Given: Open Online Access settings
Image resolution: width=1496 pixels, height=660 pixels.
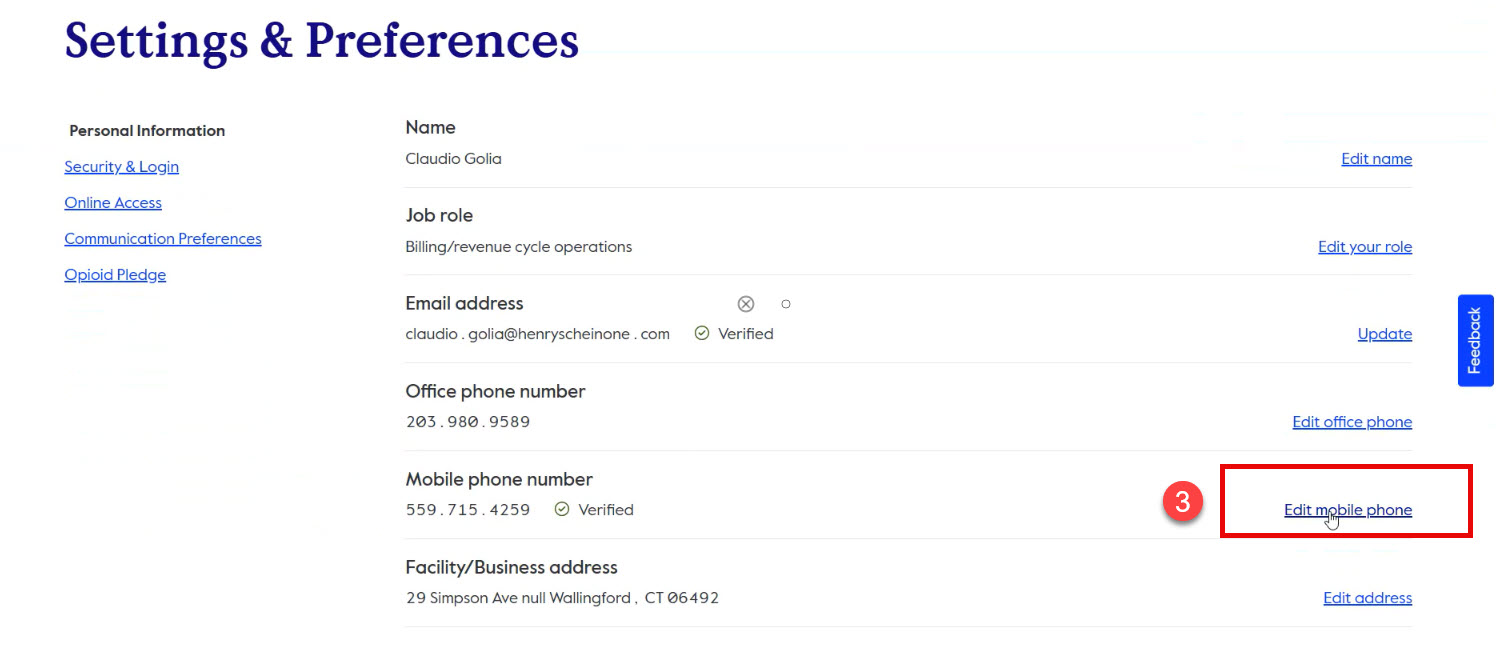Looking at the screenshot, I should tap(113, 202).
